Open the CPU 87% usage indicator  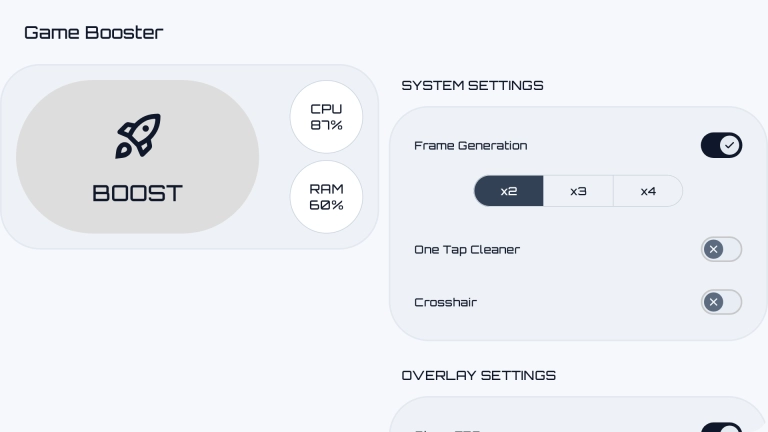tap(326, 117)
